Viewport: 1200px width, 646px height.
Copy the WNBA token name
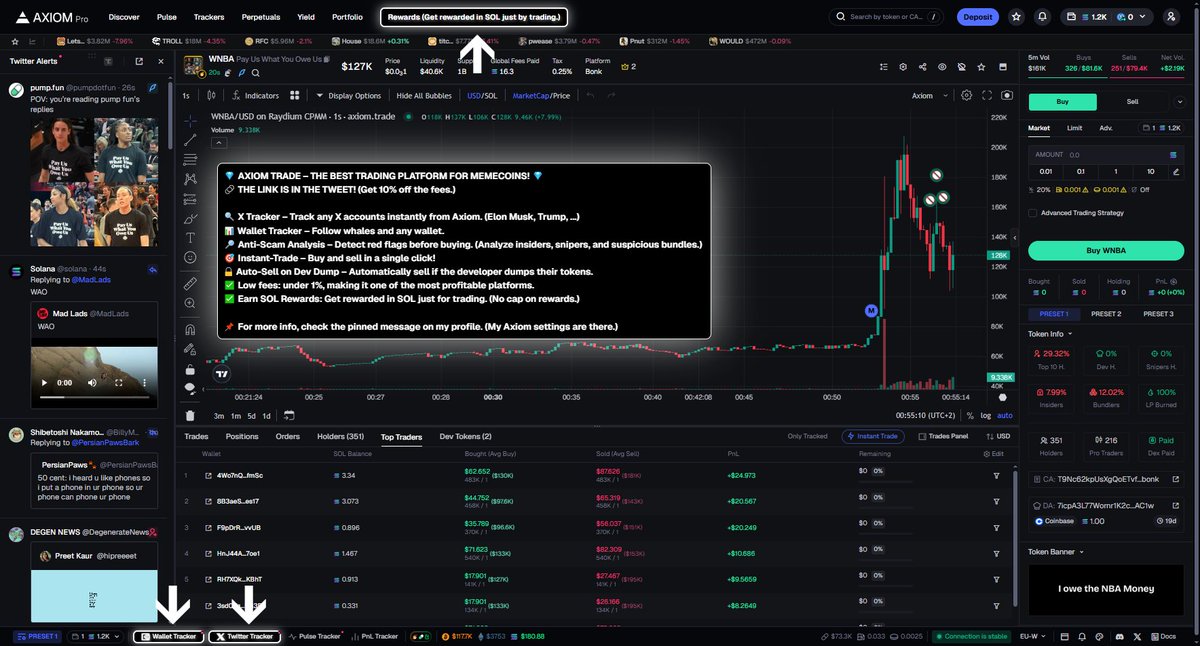click(x=329, y=61)
